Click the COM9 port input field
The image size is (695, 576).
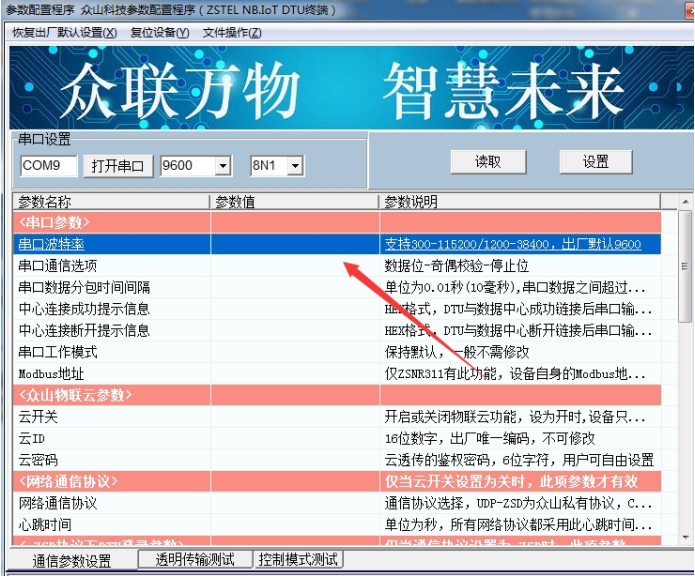click(x=49, y=166)
